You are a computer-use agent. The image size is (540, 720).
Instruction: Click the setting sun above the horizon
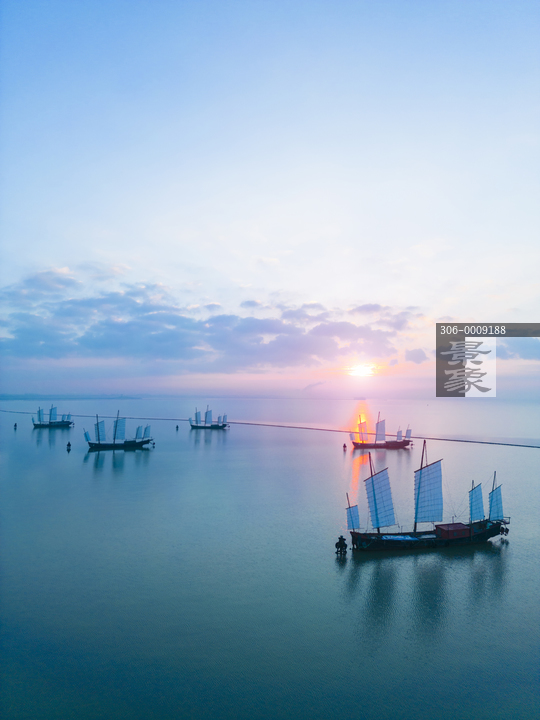pyautogui.click(x=362, y=370)
